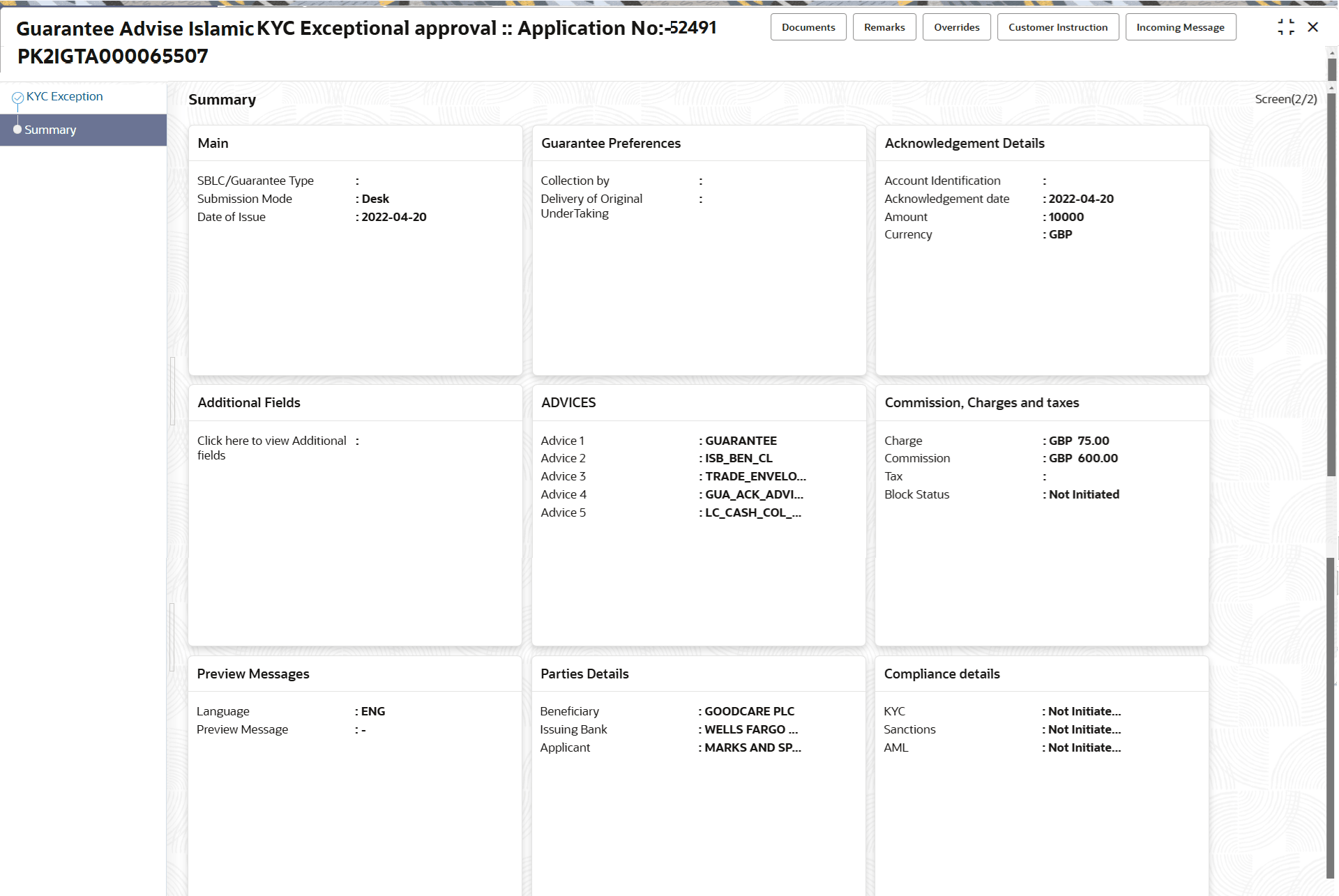
Task: Select the checkmark icon beside KYC Exception
Action: point(18,96)
